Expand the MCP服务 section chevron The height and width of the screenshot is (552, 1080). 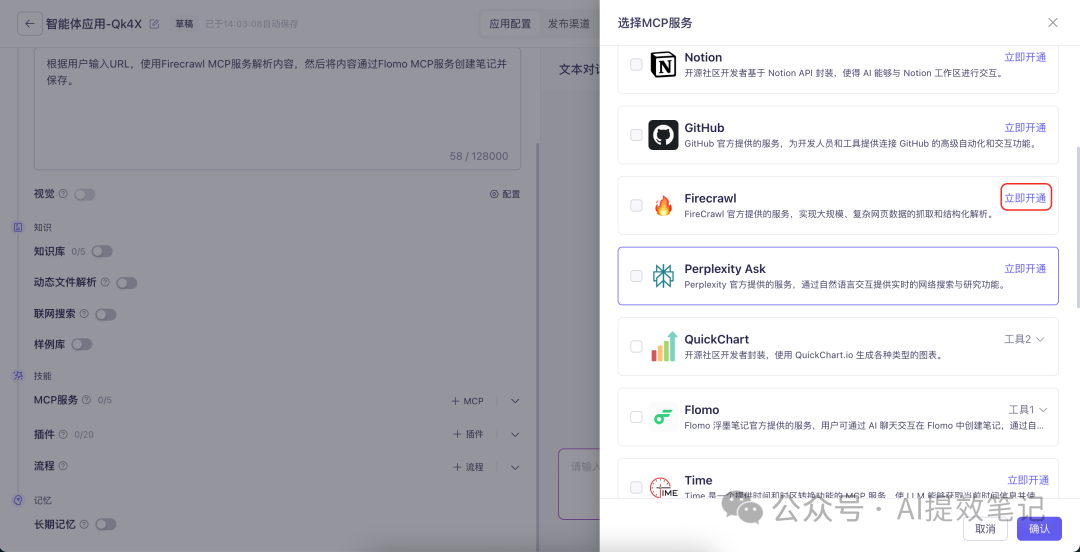[x=515, y=401]
